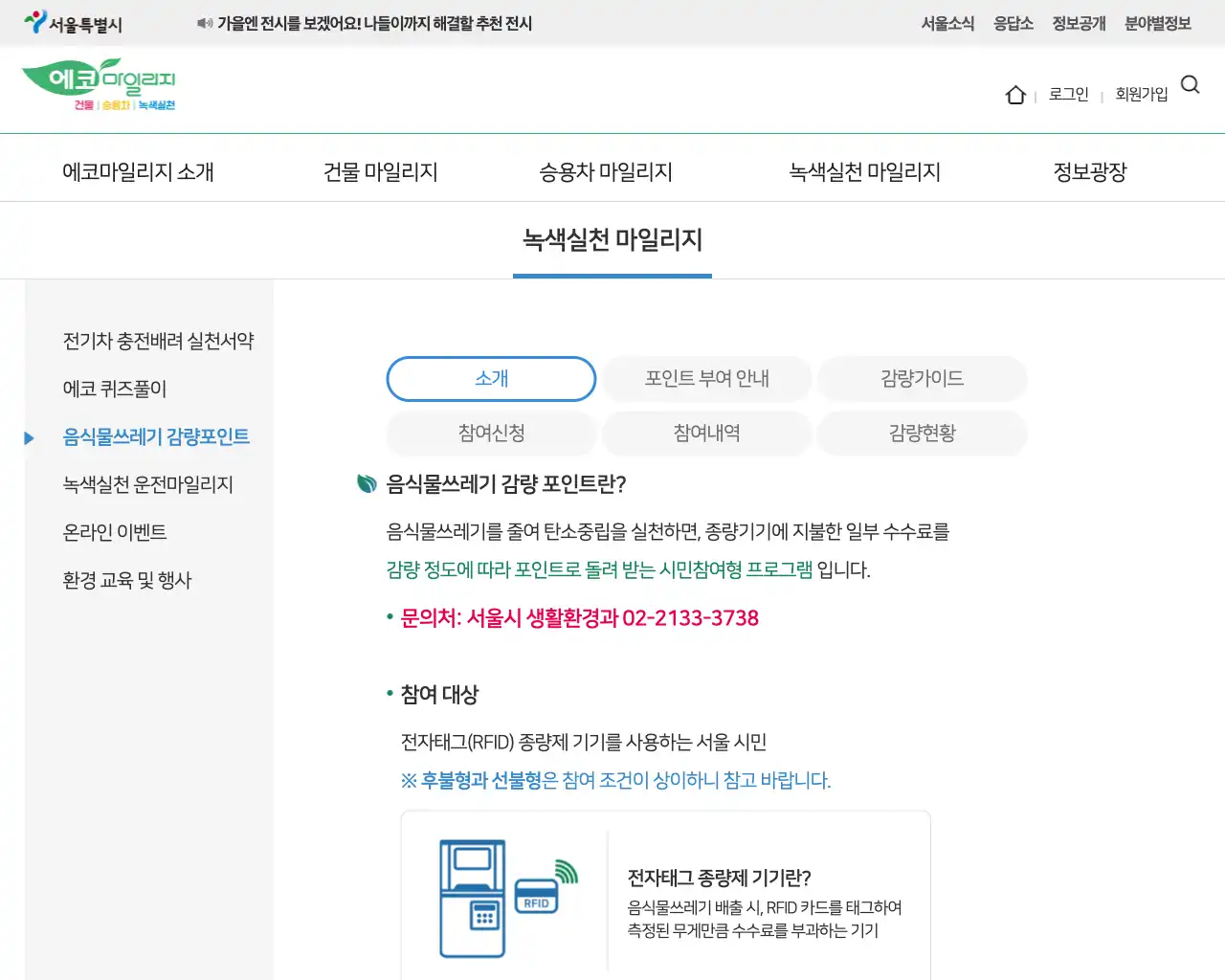Click the 전자태그 종량제 기기란? heading
The width and height of the screenshot is (1225, 980).
pos(720,878)
